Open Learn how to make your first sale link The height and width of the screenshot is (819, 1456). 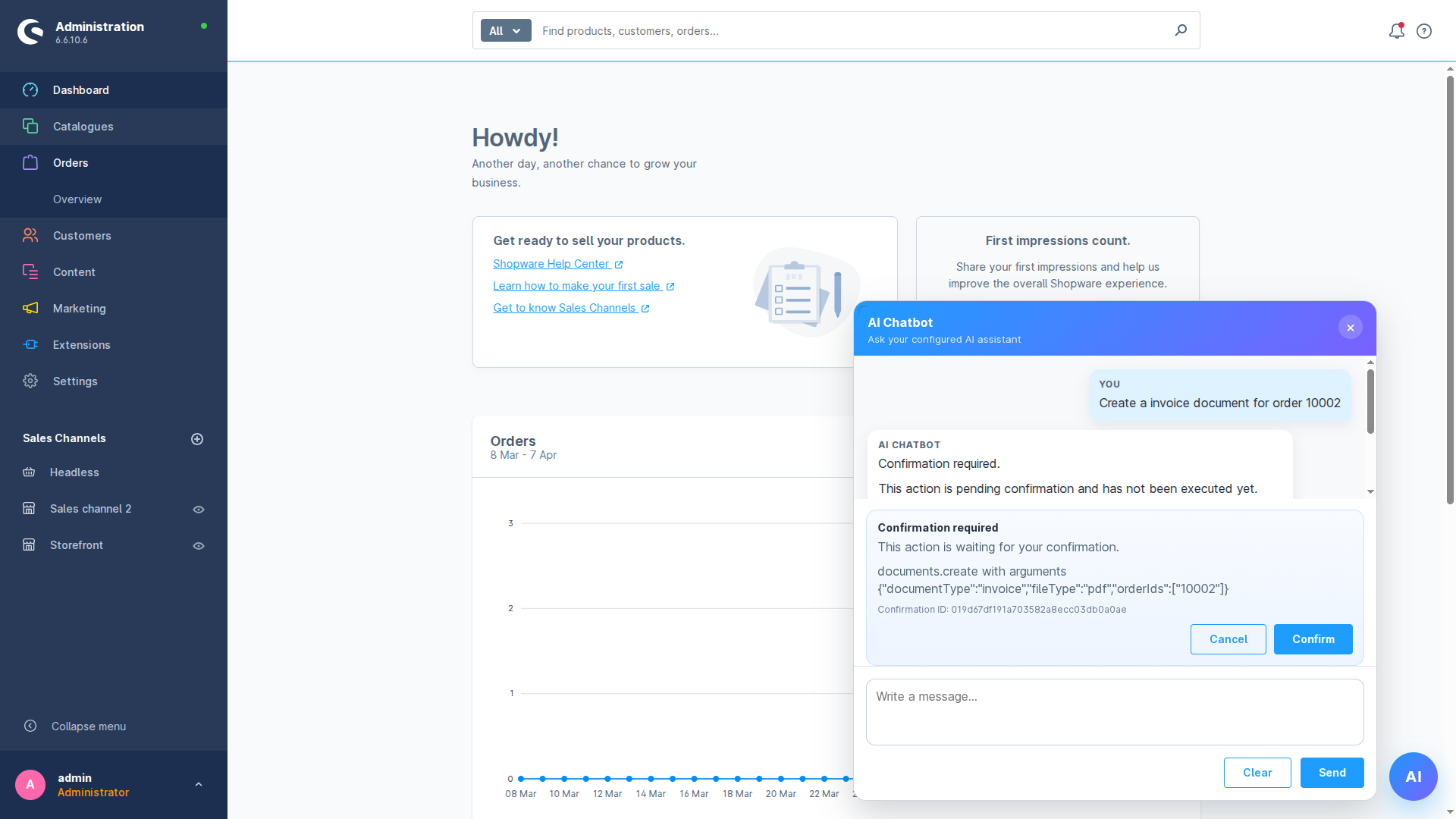(x=576, y=286)
